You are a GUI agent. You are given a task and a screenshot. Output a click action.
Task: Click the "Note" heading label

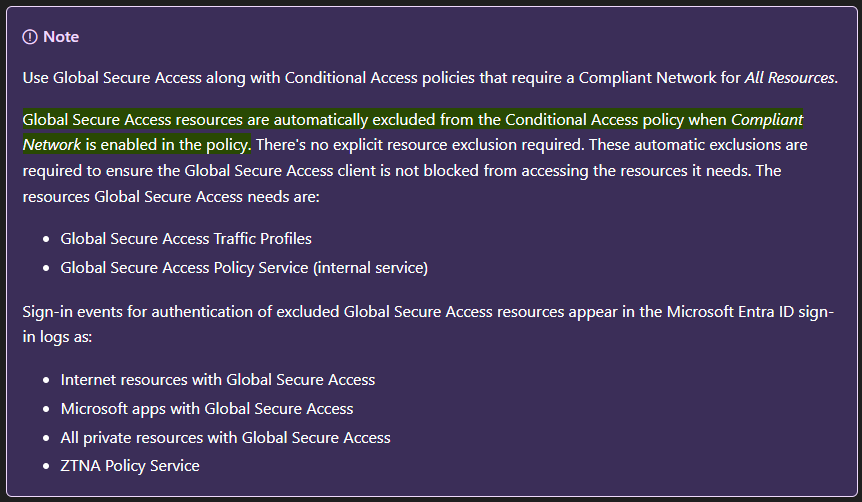pos(61,37)
